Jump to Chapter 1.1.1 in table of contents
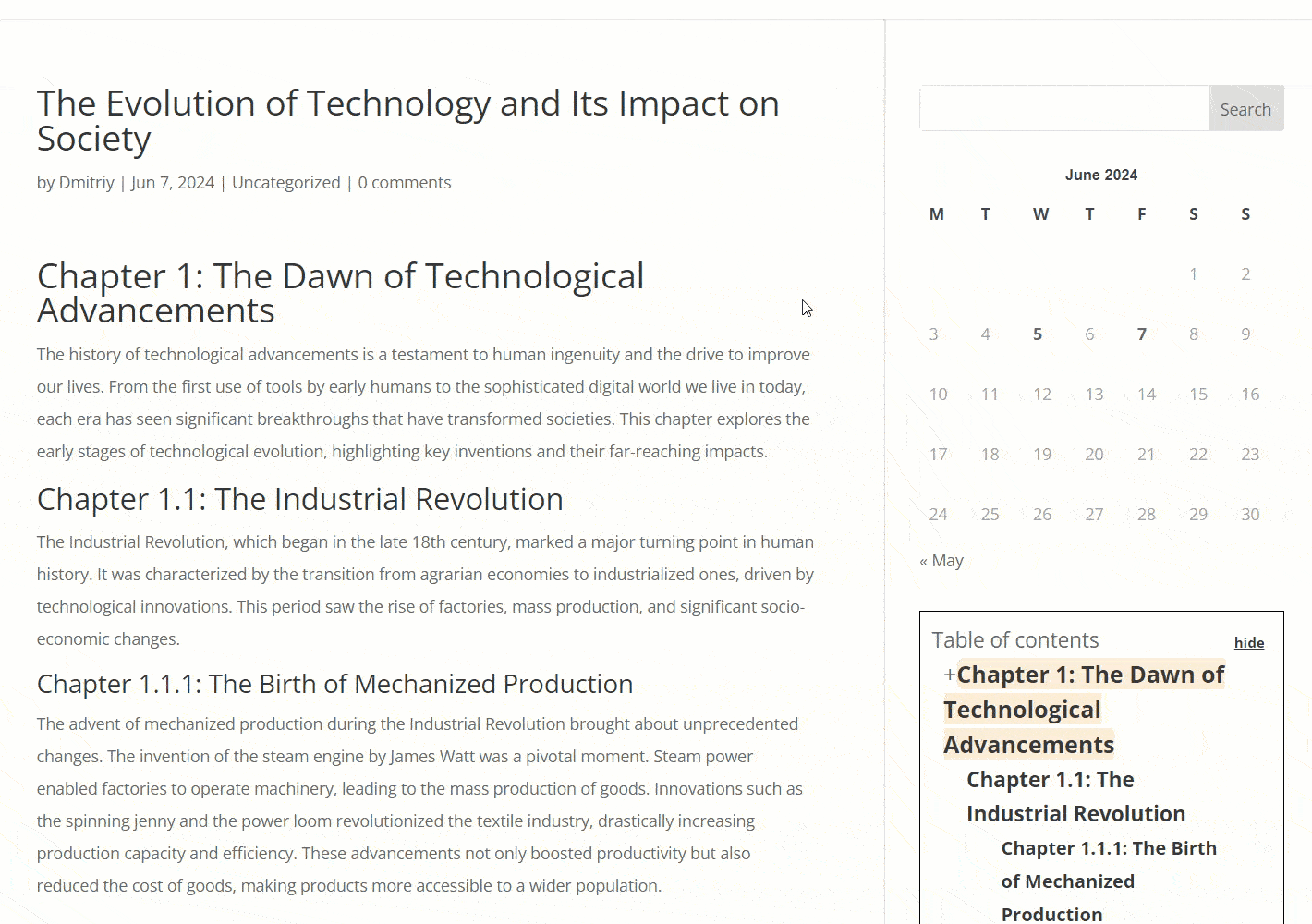The height and width of the screenshot is (924, 1312). (1109, 881)
